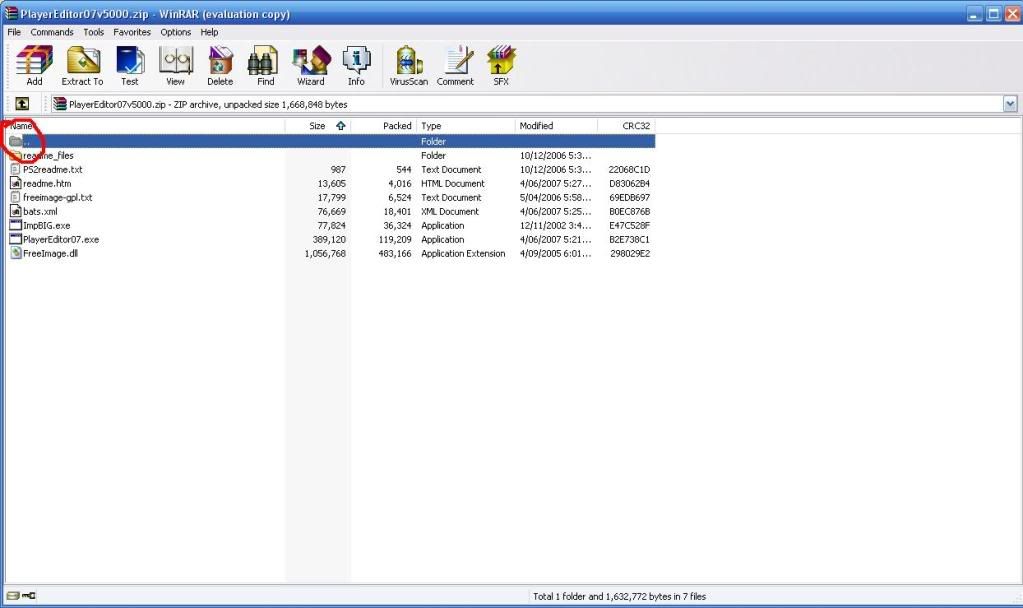
Task: Open the View file tool
Action: click(175, 66)
